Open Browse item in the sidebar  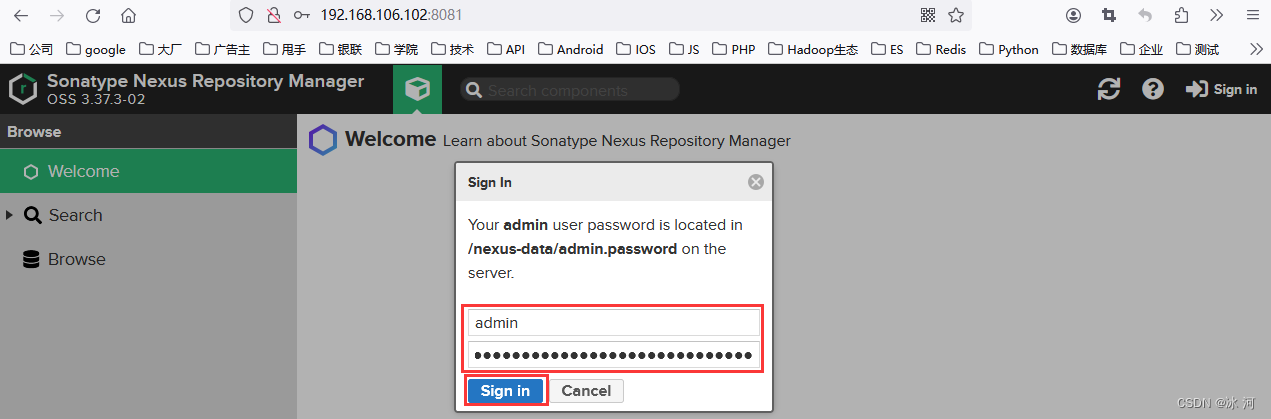pos(76,259)
